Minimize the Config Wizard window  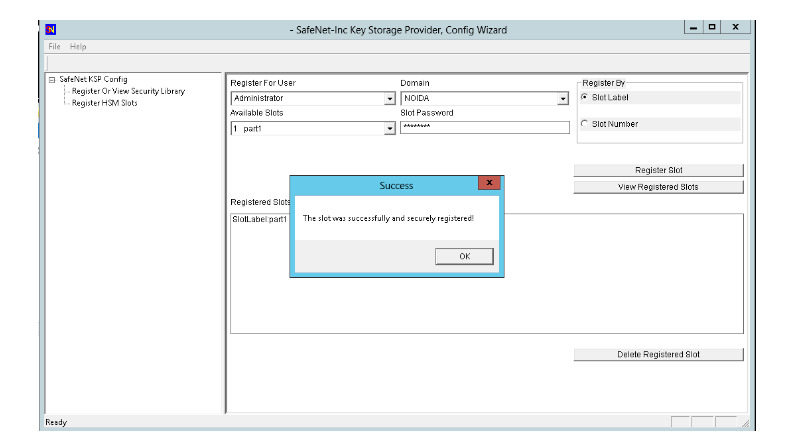point(693,27)
